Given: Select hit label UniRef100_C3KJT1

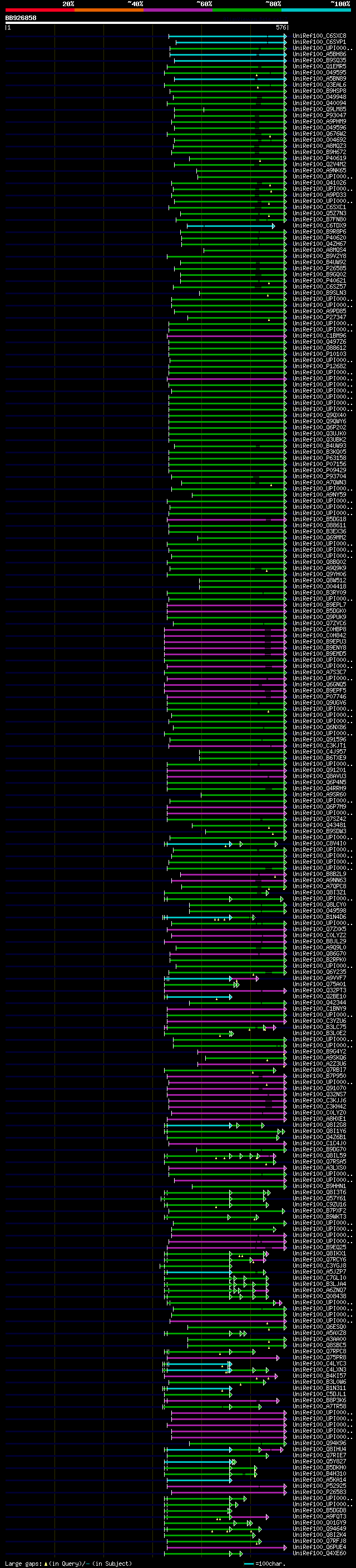Looking at the screenshot, I should tap(319, 746).
